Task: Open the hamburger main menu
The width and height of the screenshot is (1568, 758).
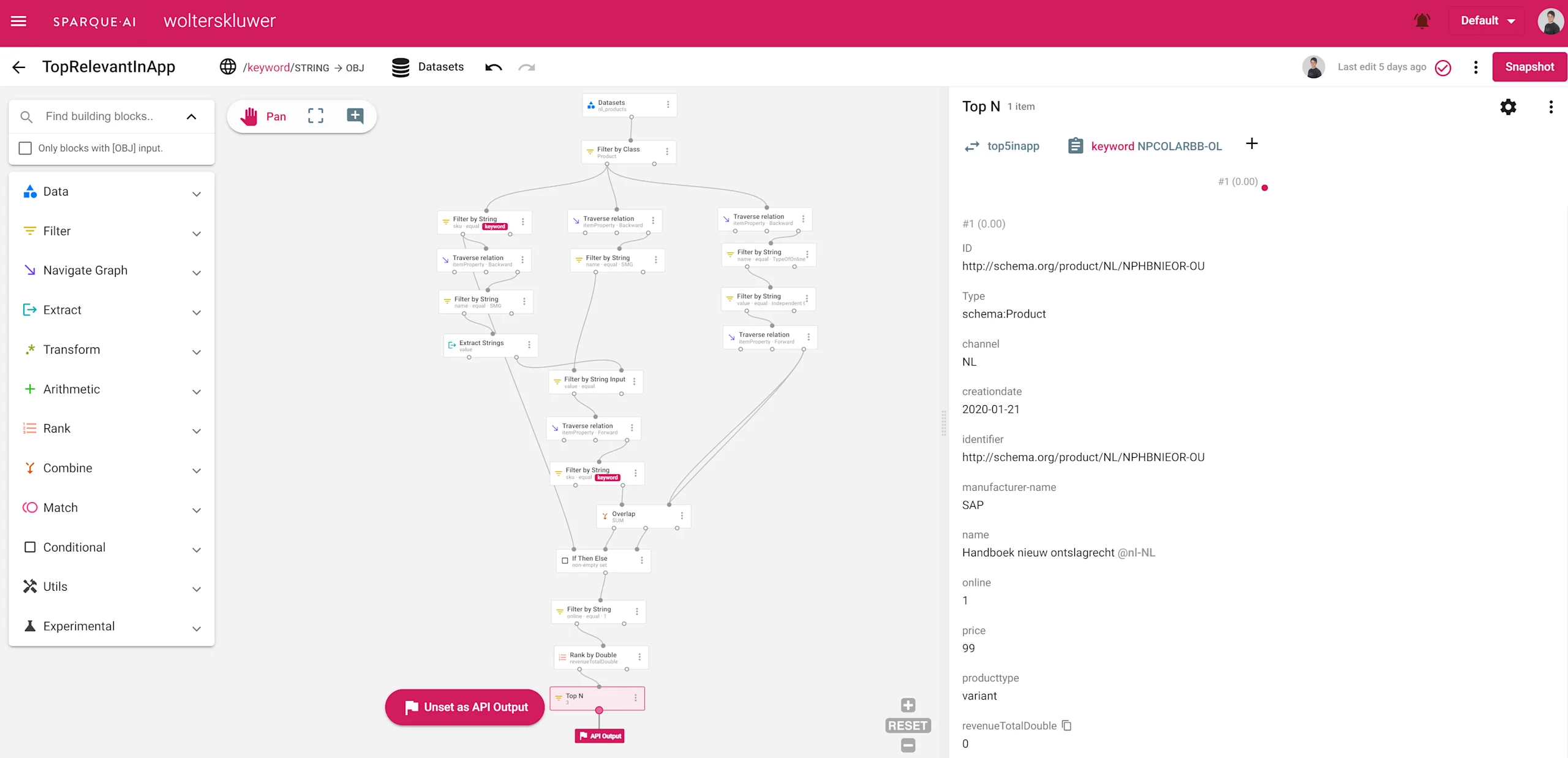Action: pyautogui.click(x=19, y=21)
